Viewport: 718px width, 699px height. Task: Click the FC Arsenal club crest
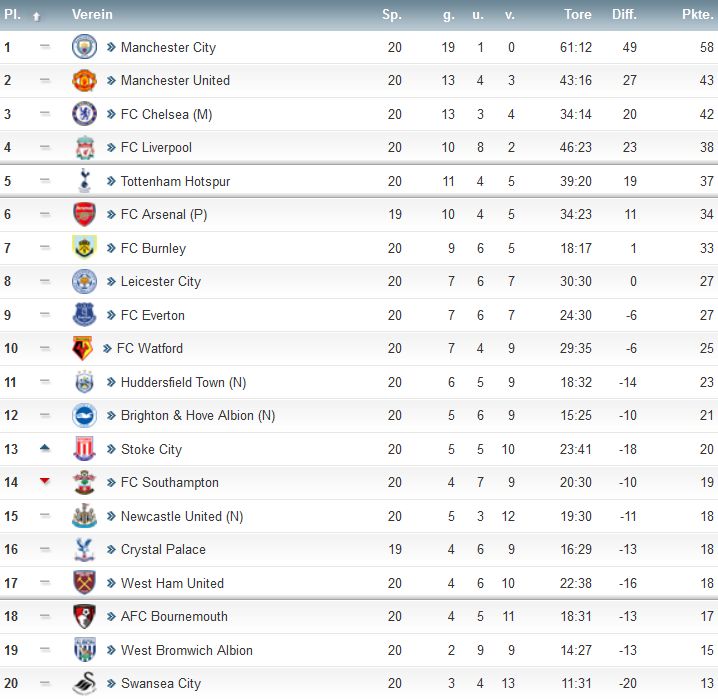[84, 214]
